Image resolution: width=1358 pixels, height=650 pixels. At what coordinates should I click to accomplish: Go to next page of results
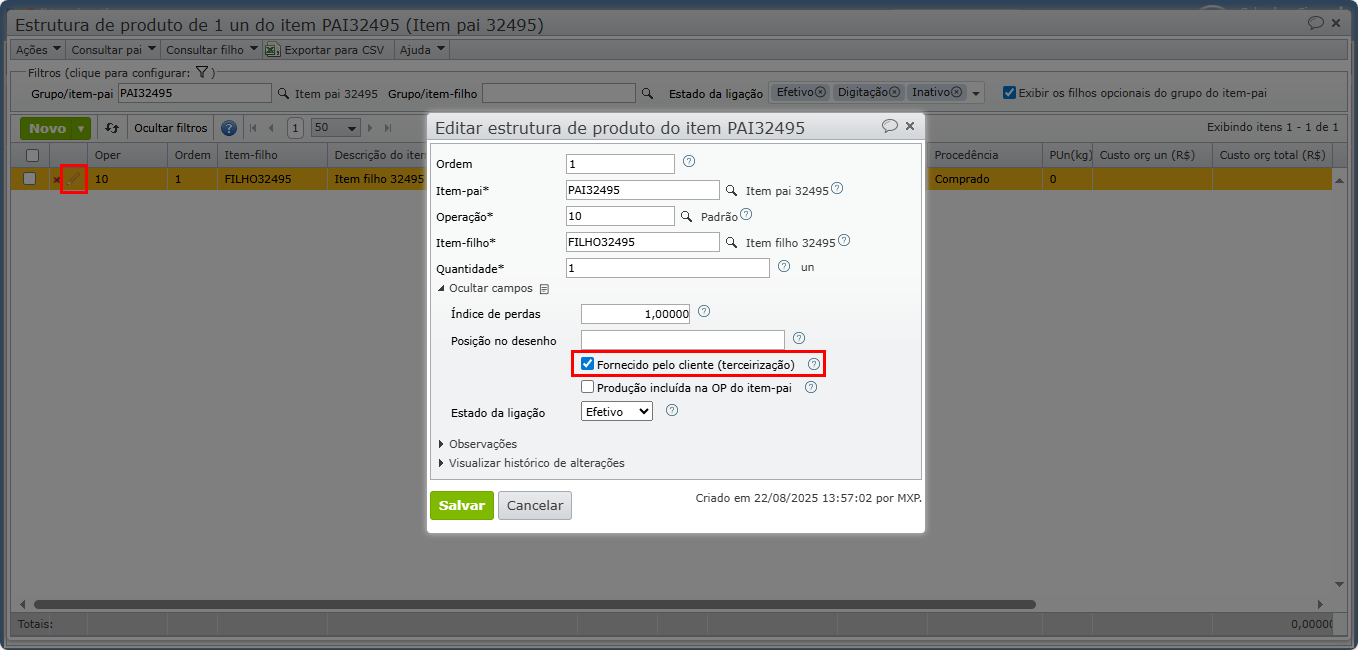click(x=371, y=128)
